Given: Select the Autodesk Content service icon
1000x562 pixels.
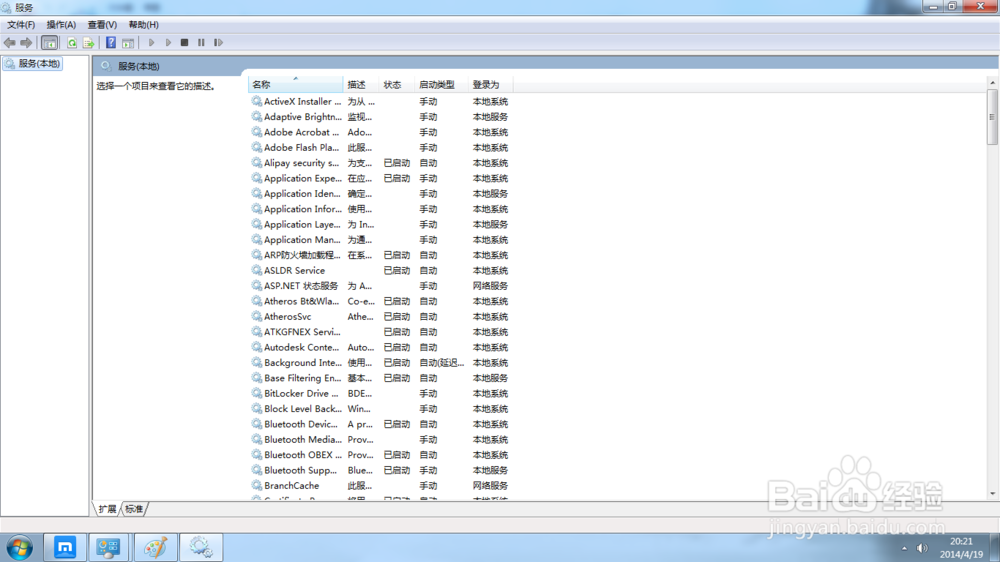Looking at the screenshot, I should (x=256, y=347).
